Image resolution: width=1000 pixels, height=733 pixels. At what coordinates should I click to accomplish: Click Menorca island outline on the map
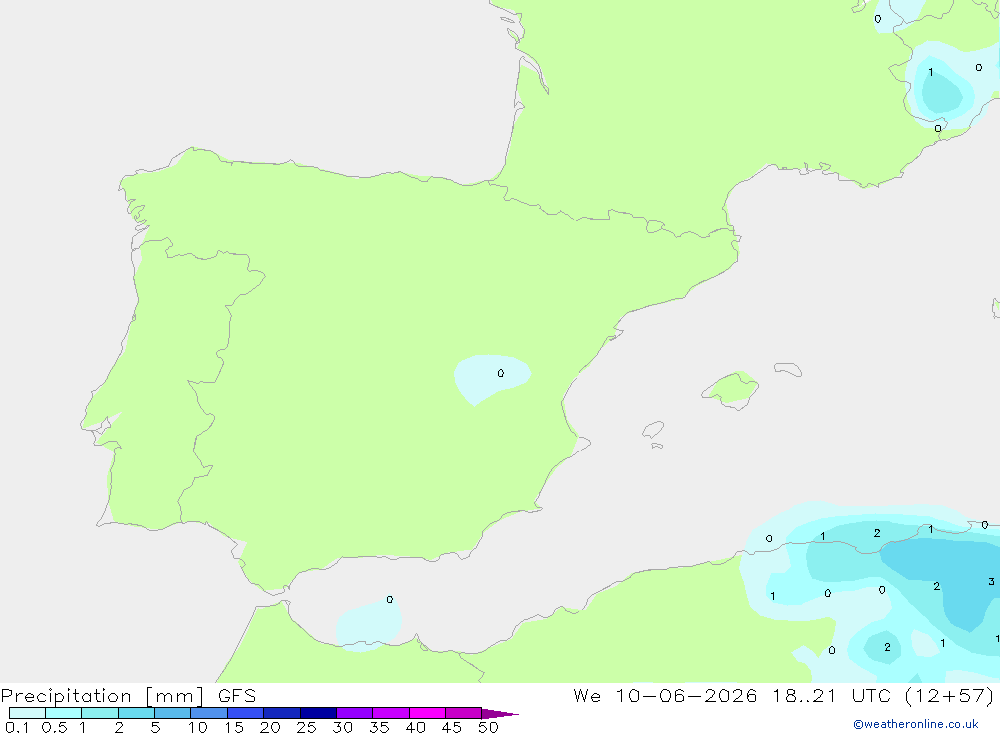tap(788, 369)
